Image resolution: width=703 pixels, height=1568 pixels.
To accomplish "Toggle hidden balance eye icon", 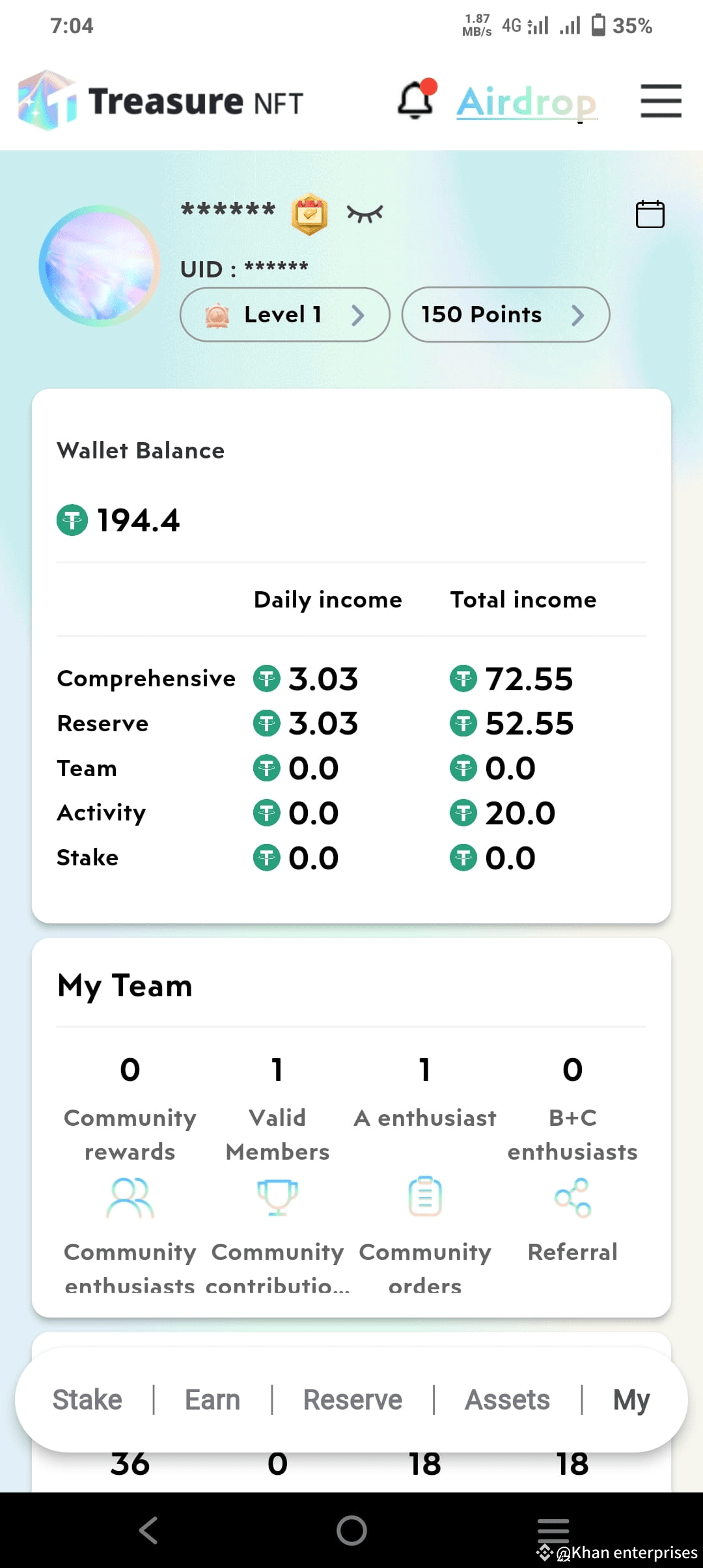I will tap(365, 213).
